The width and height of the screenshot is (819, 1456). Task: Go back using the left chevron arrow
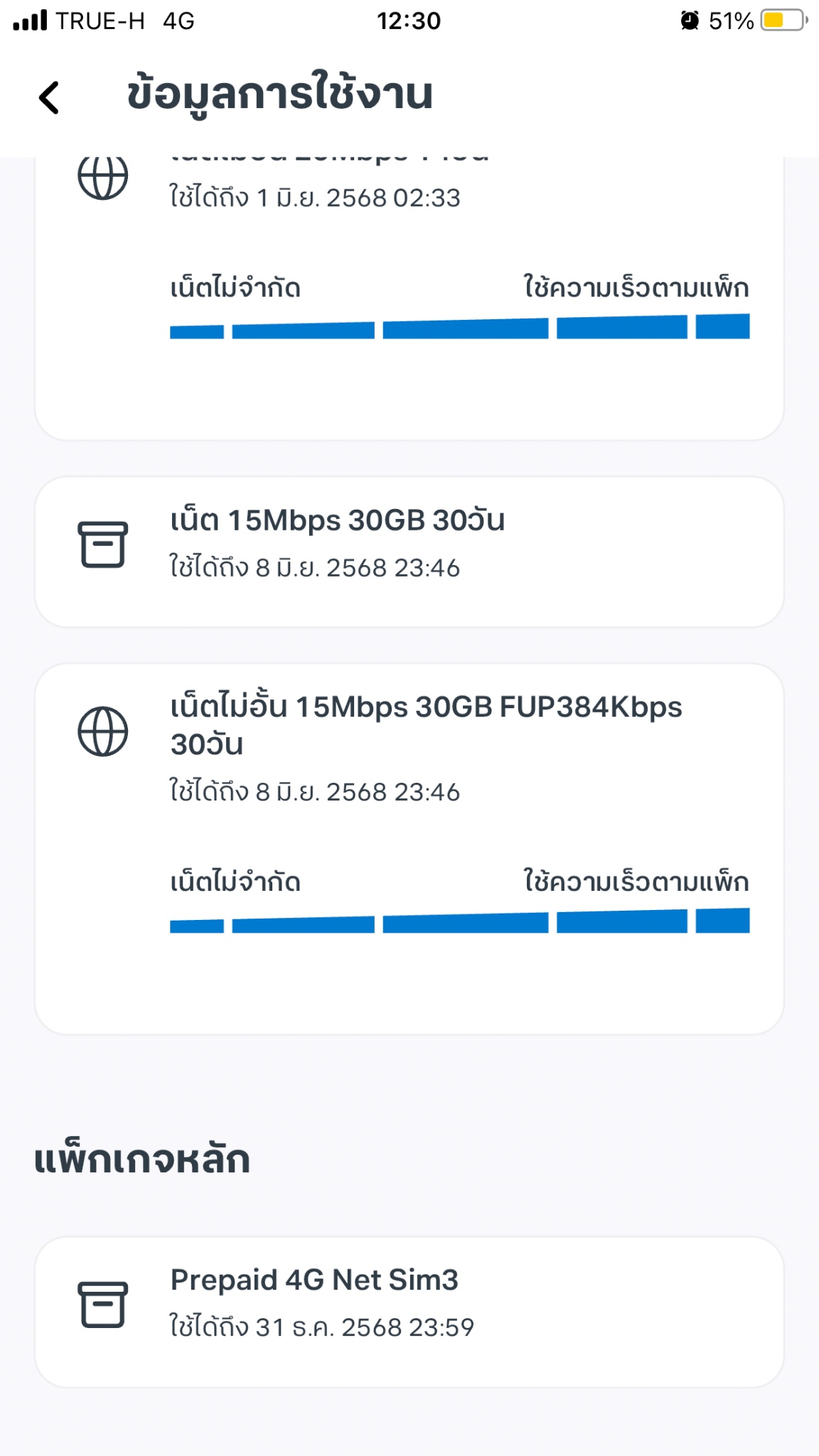[49, 97]
